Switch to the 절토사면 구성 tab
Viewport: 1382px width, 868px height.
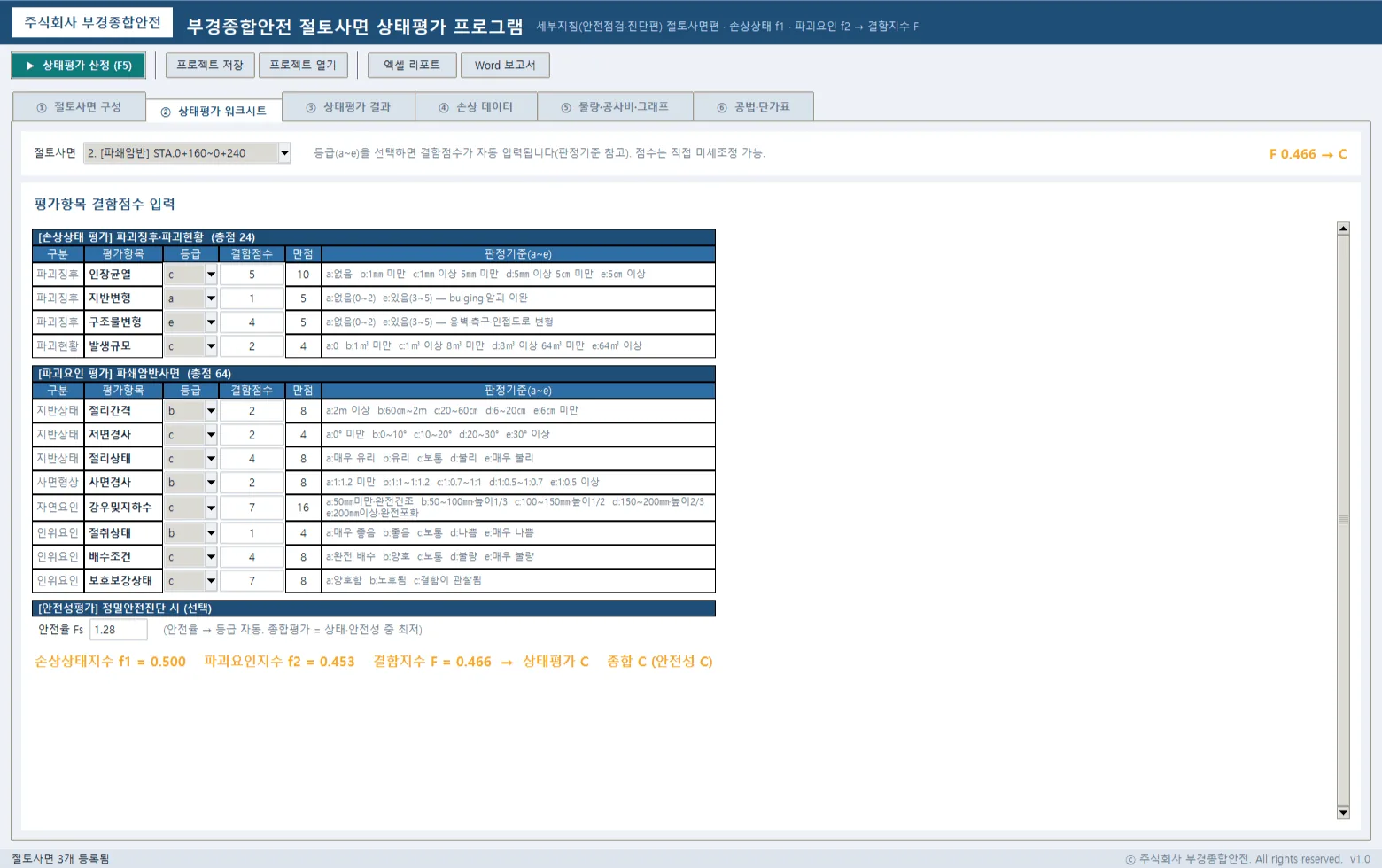click(79, 107)
